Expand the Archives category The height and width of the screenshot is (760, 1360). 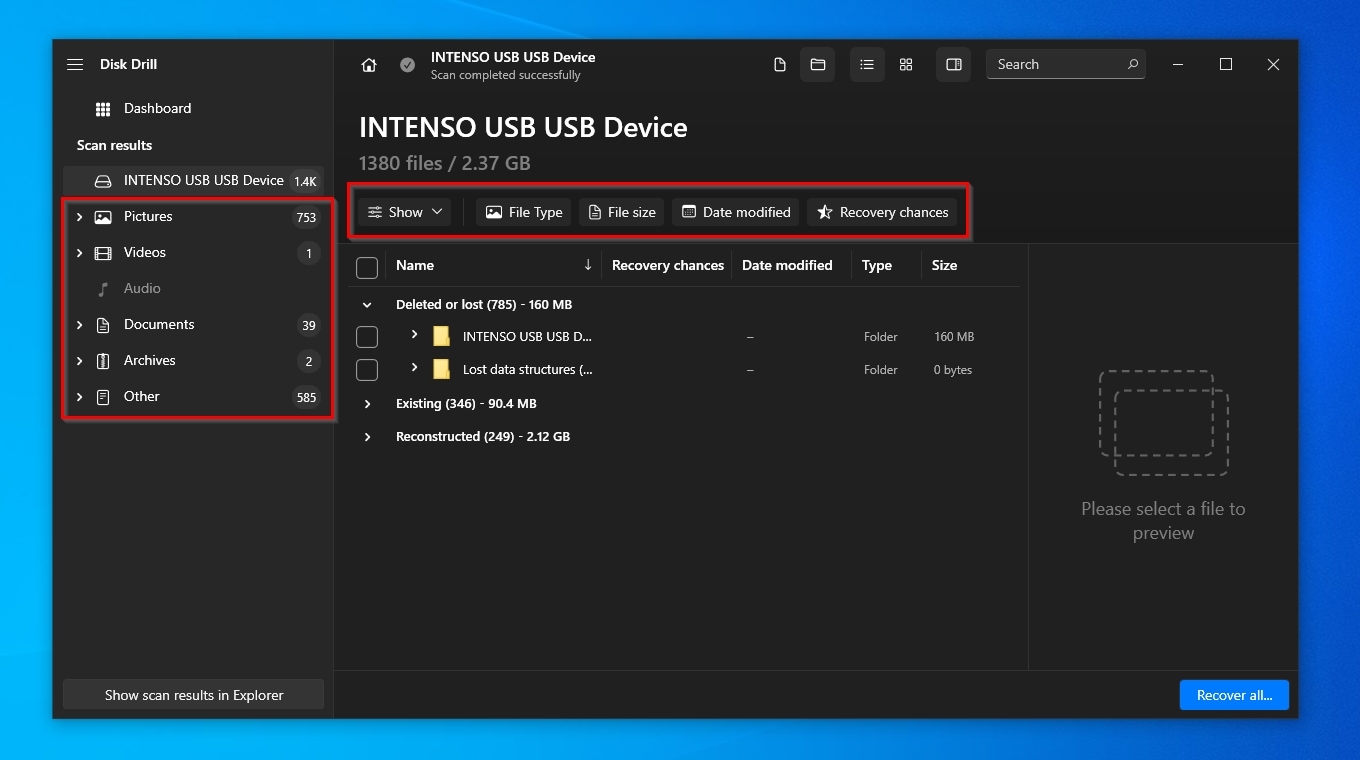tap(79, 361)
